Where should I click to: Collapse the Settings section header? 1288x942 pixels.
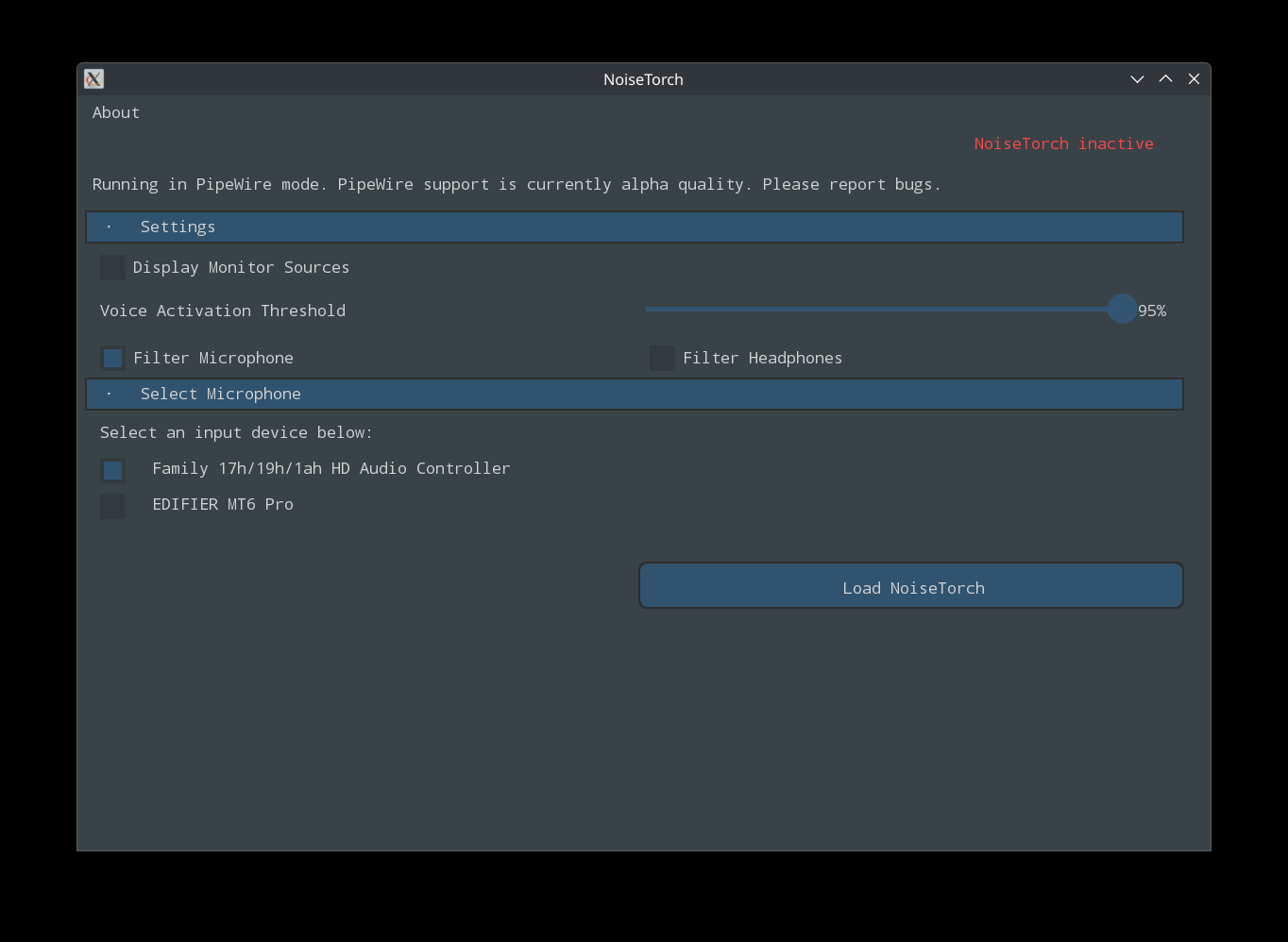click(x=635, y=227)
